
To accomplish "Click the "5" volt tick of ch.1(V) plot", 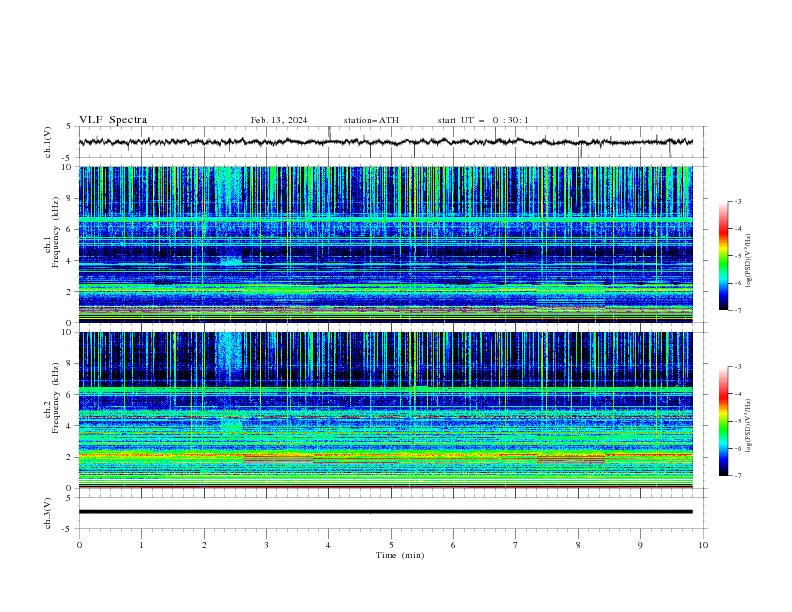I will [x=69, y=127].
